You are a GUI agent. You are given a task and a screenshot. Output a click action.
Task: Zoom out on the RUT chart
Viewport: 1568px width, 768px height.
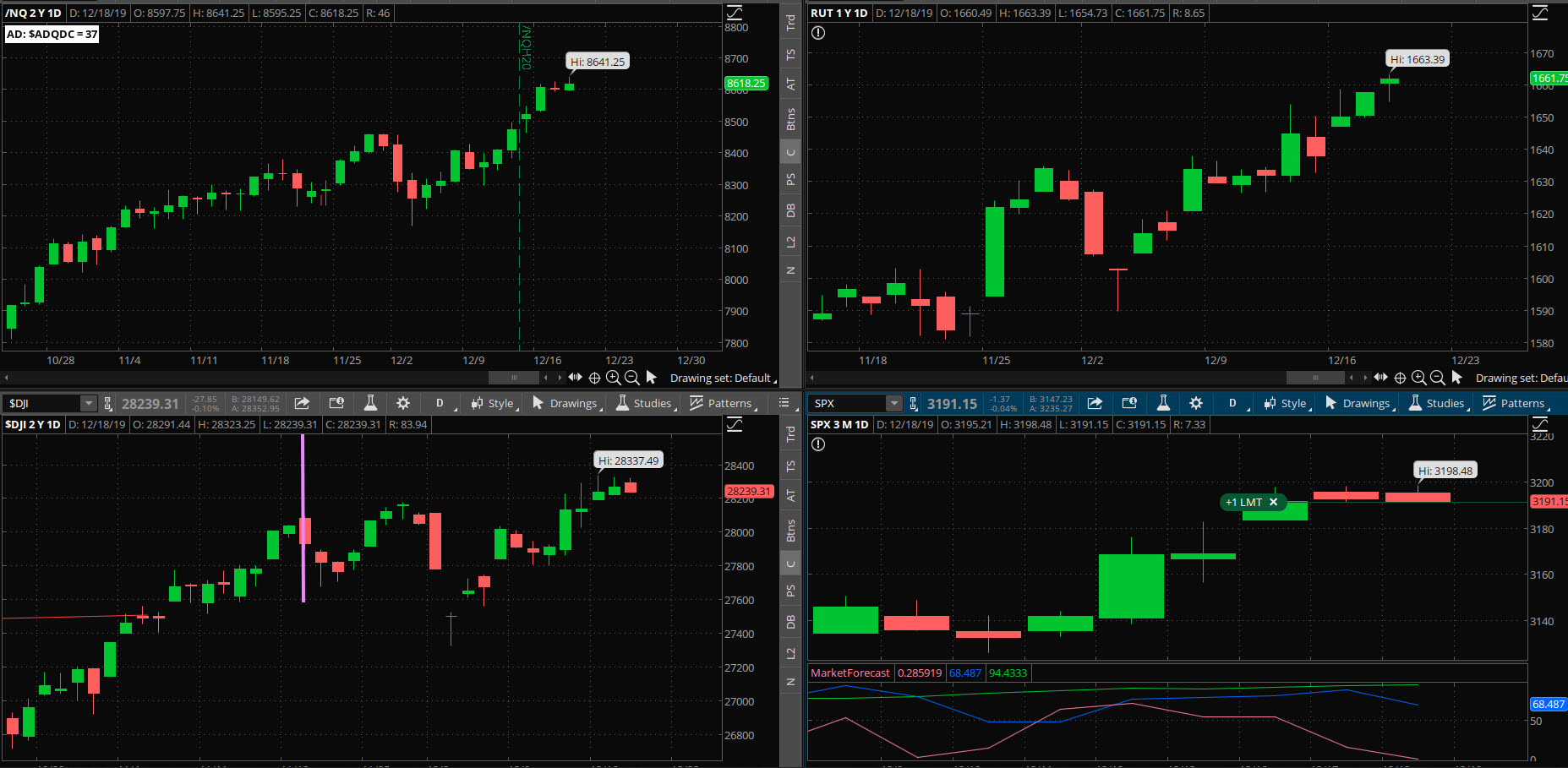pos(1438,378)
